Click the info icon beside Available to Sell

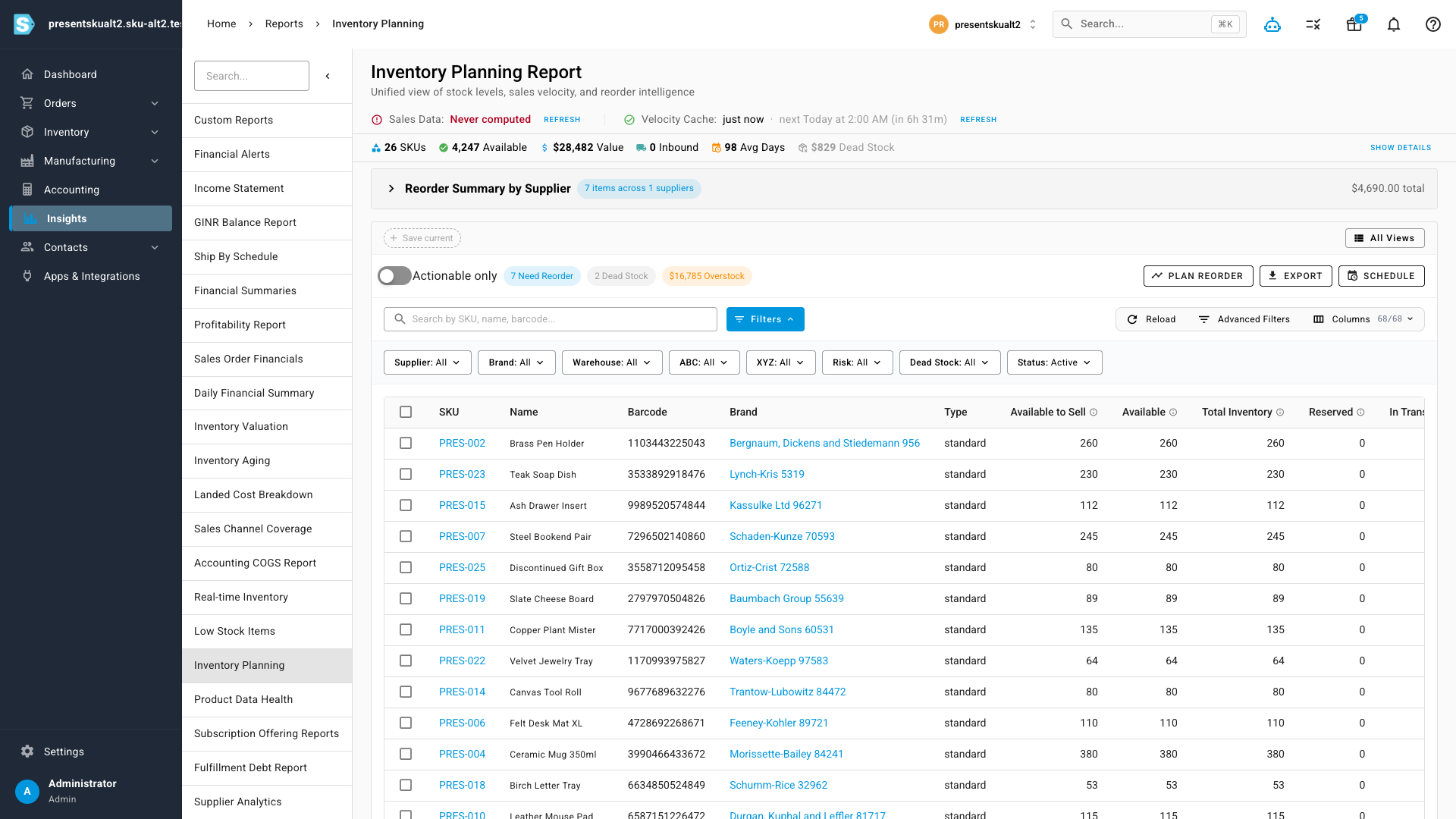point(1094,413)
